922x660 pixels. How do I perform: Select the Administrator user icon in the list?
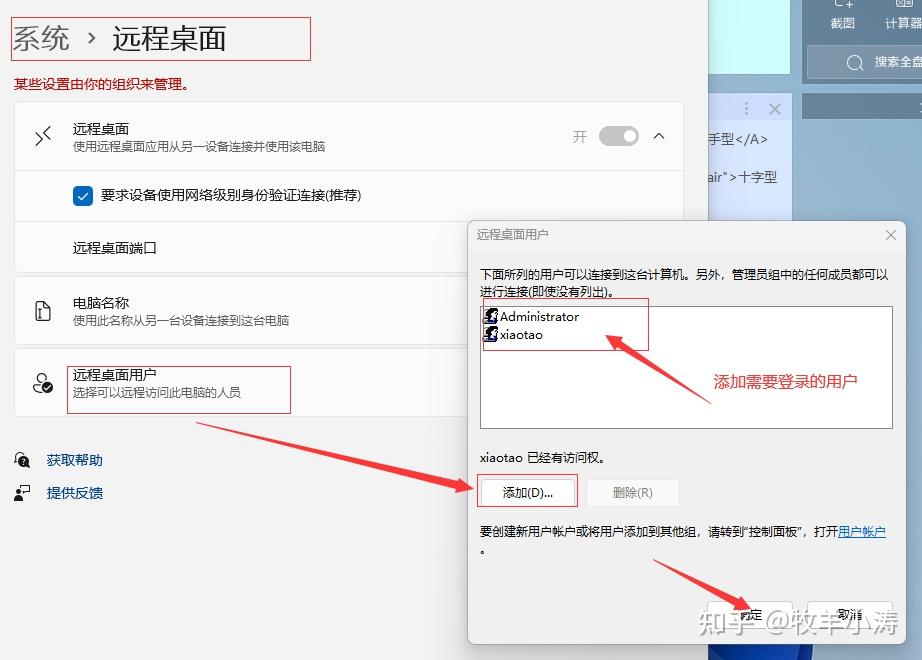coord(493,315)
